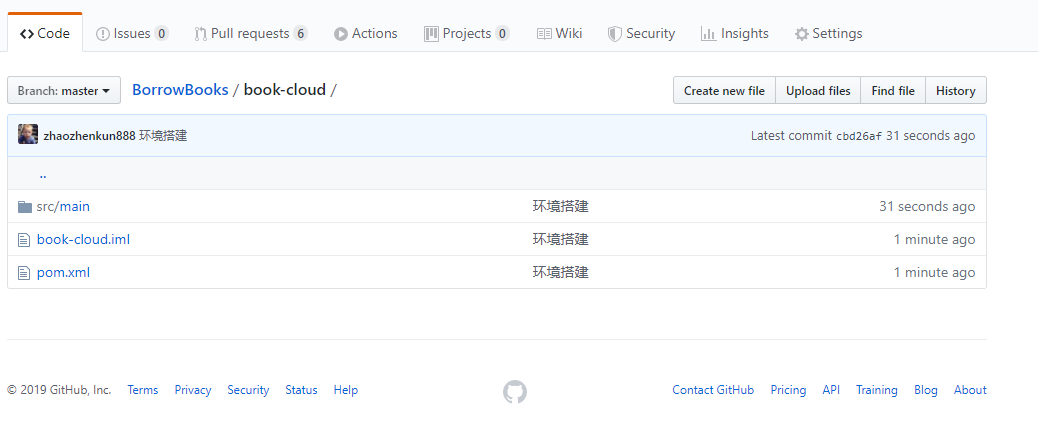Open the footer About link
Screen dimensions: 1038x431
click(x=970, y=390)
